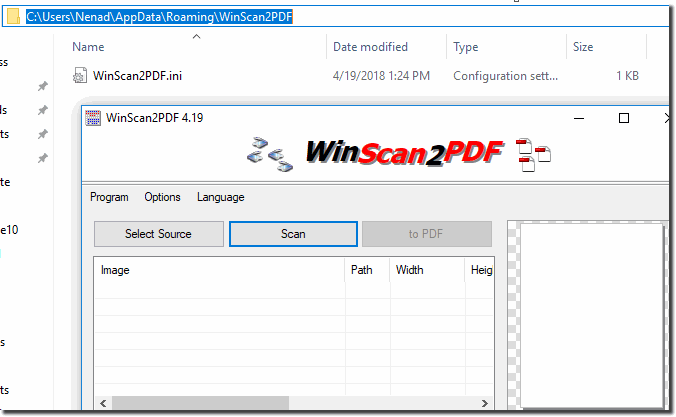Sort files by the Name column

coord(88,47)
